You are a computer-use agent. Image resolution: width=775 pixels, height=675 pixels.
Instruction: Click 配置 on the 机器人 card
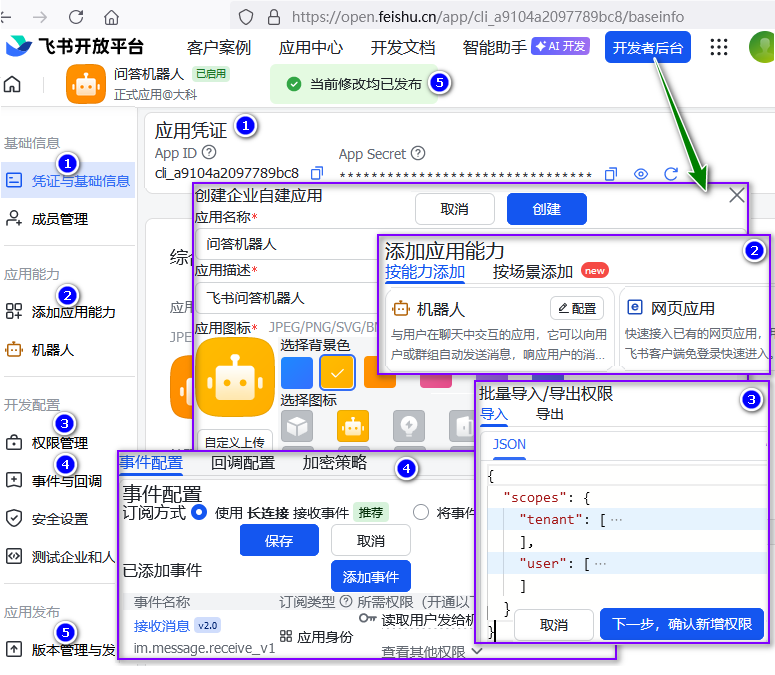click(577, 308)
